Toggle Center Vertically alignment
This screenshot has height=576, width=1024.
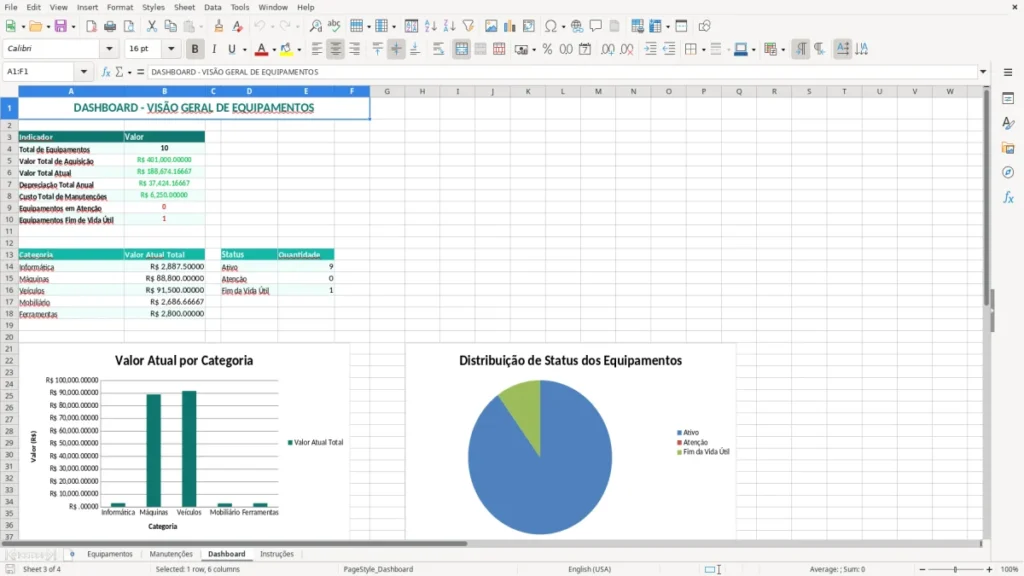click(396, 49)
